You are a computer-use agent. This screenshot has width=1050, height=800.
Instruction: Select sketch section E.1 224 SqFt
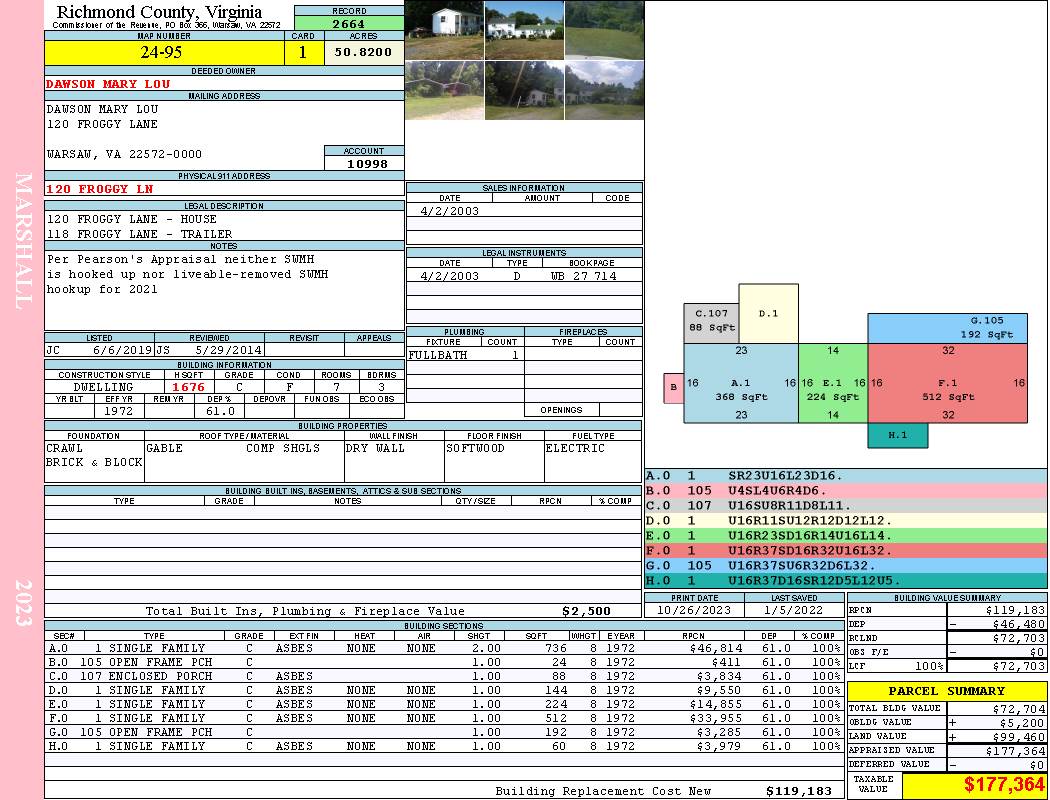833,383
